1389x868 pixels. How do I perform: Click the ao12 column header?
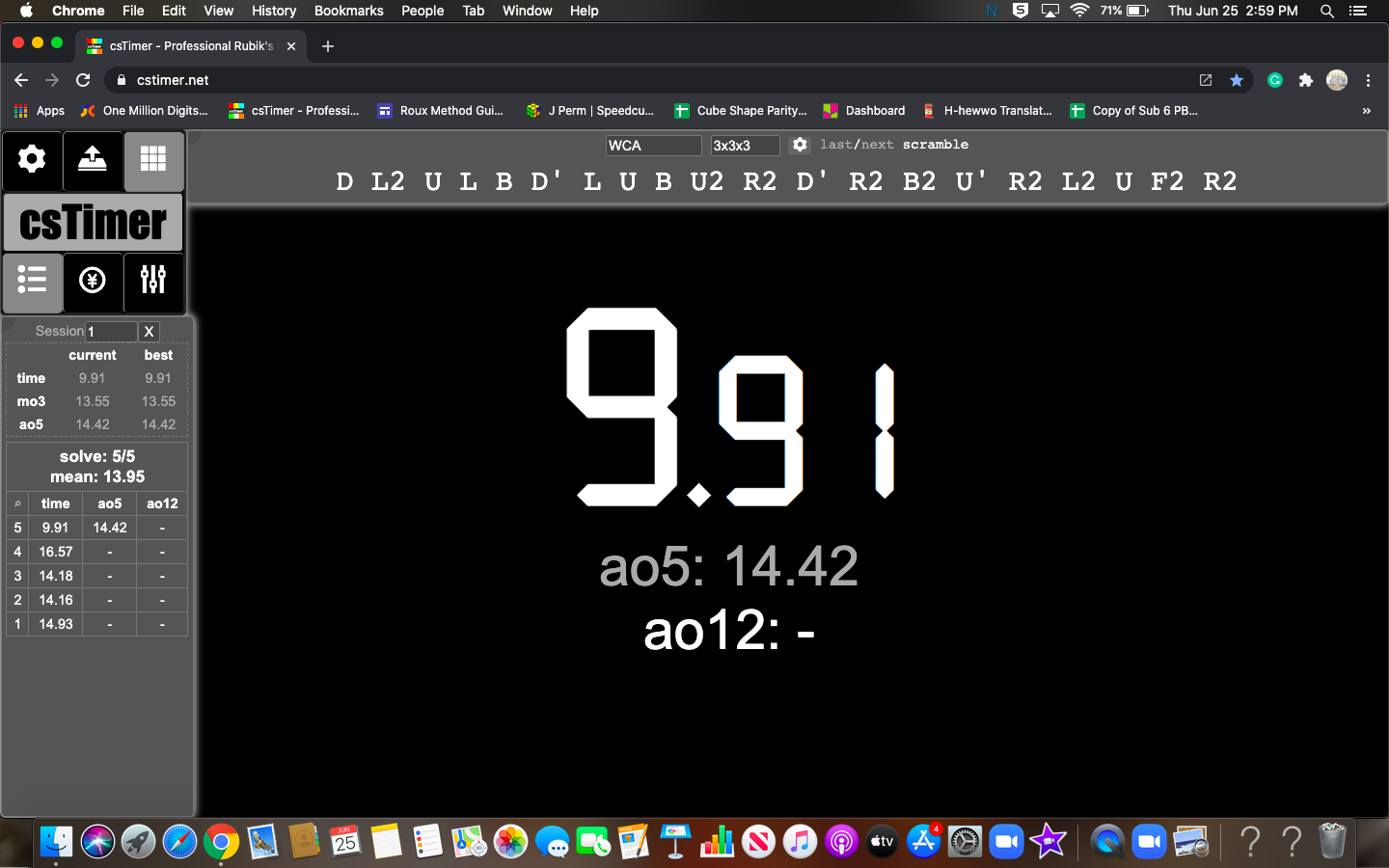pyautogui.click(x=162, y=503)
